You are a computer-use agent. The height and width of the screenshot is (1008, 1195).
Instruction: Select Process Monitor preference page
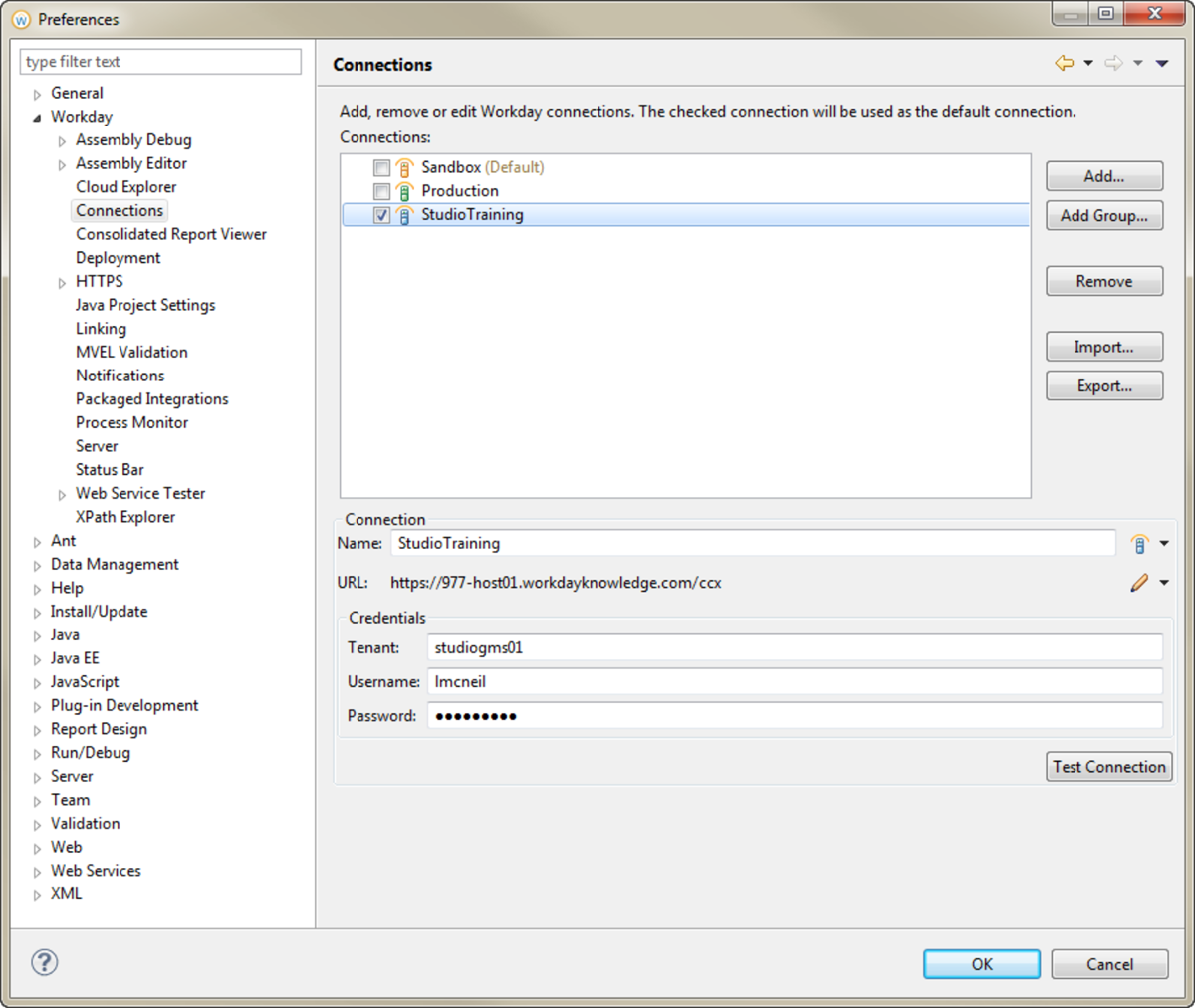click(131, 422)
